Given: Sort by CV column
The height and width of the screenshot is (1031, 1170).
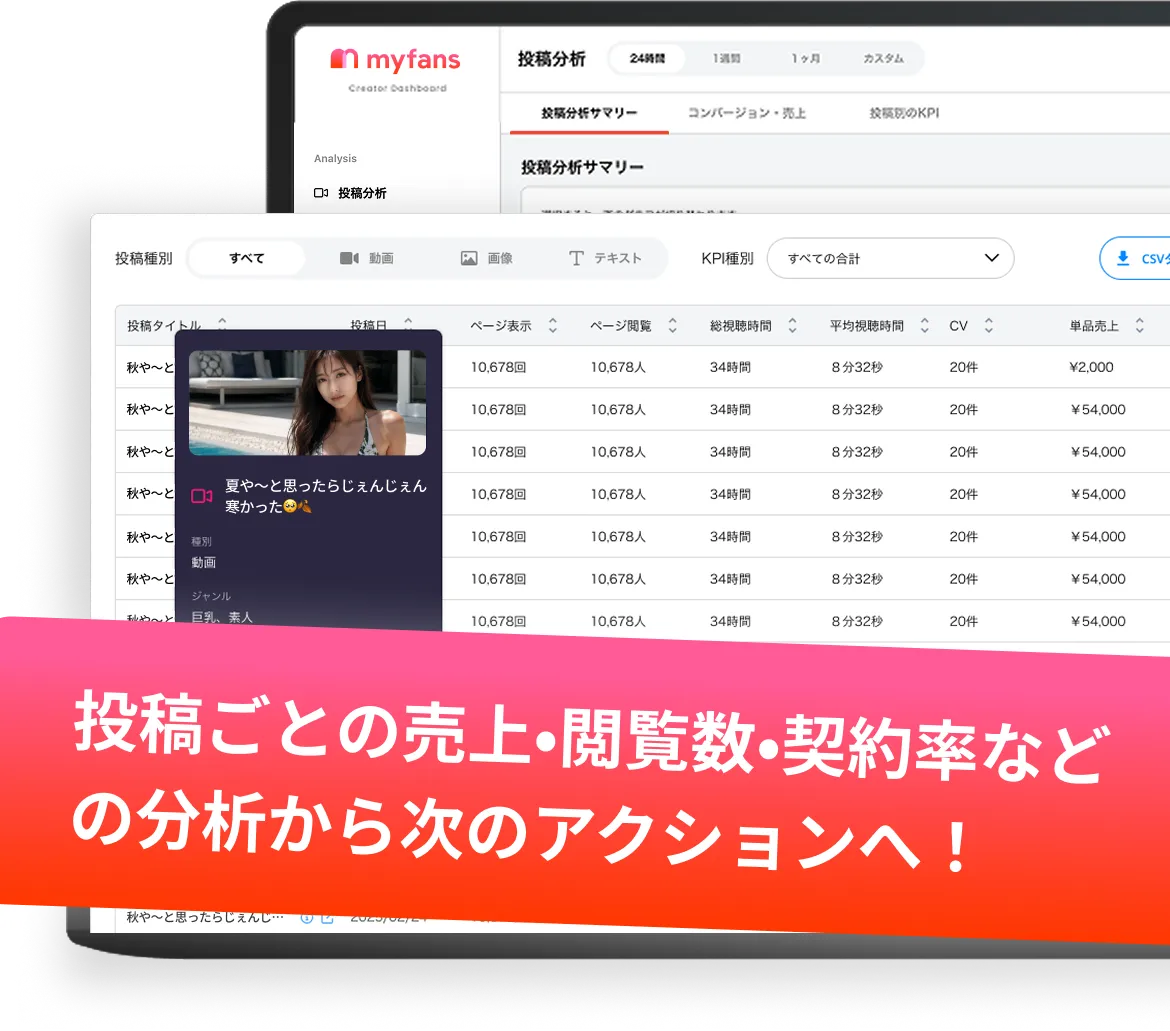Looking at the screenshot, I should tap(989, 325).
